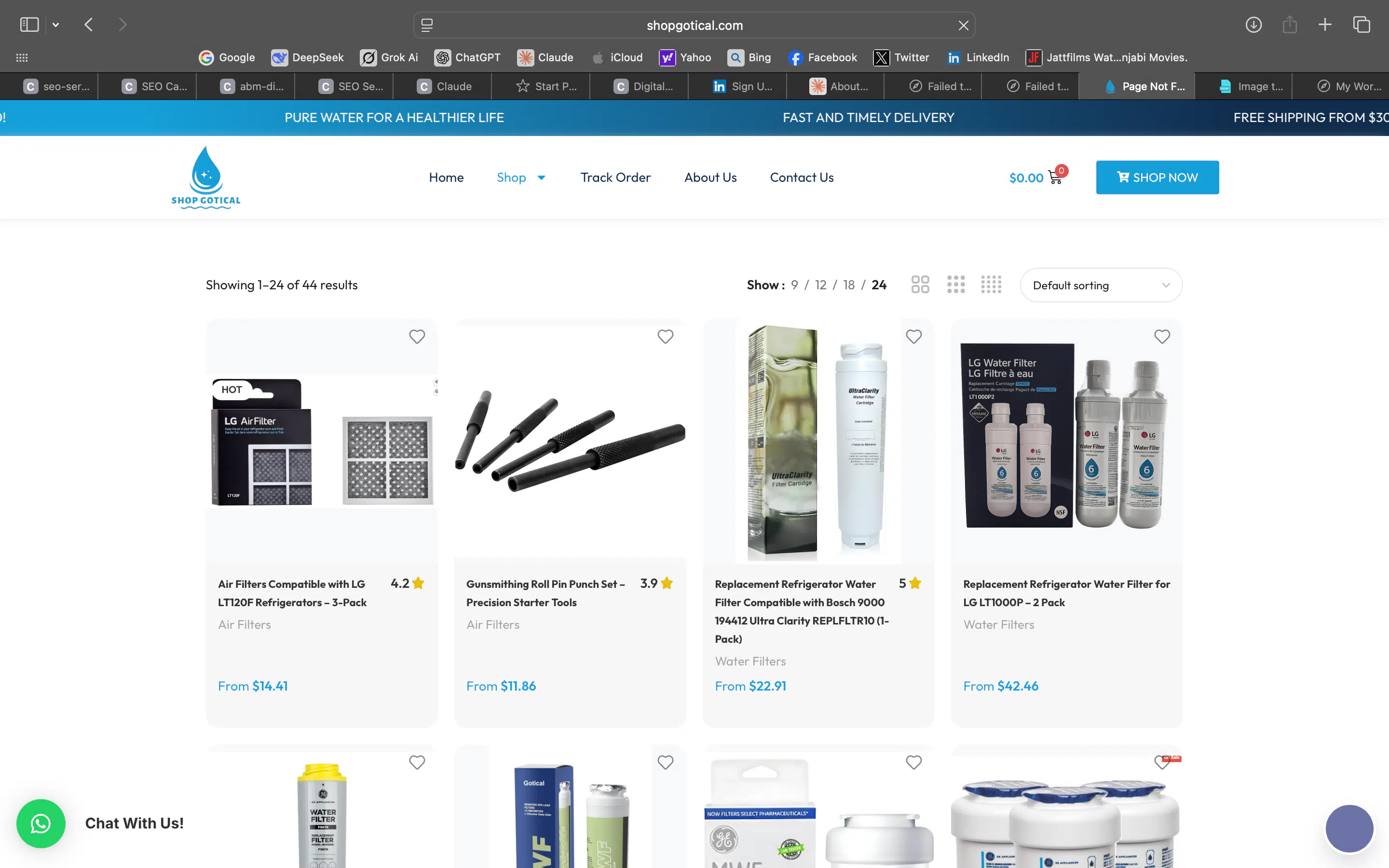Heart the LG LT1000P water filter product
Screen dimensions: 1389x868
(1162, 337)
